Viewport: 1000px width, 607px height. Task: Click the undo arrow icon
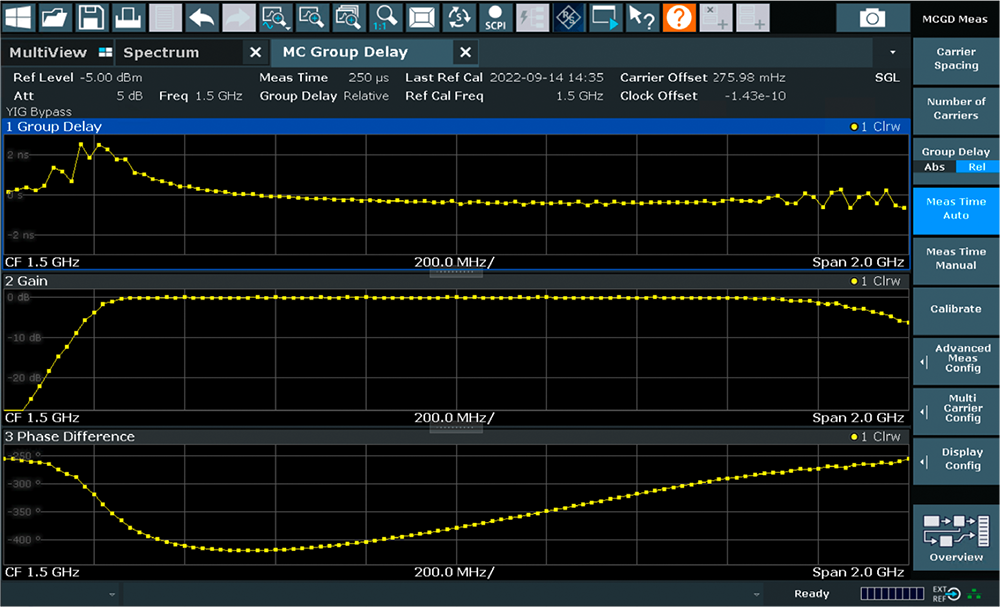(202, 17)
